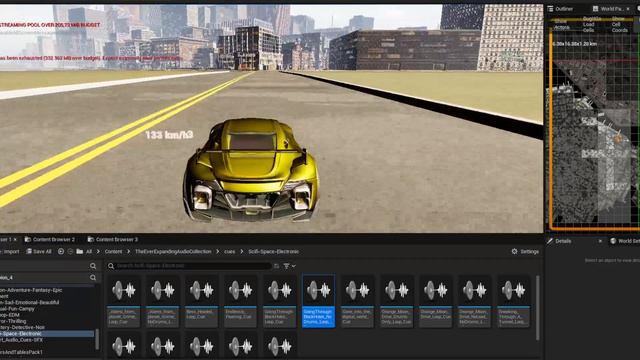Expand the chevron after Content breadcrumb
This screenshot has height=360, width=640.
(x=129, y=251)
